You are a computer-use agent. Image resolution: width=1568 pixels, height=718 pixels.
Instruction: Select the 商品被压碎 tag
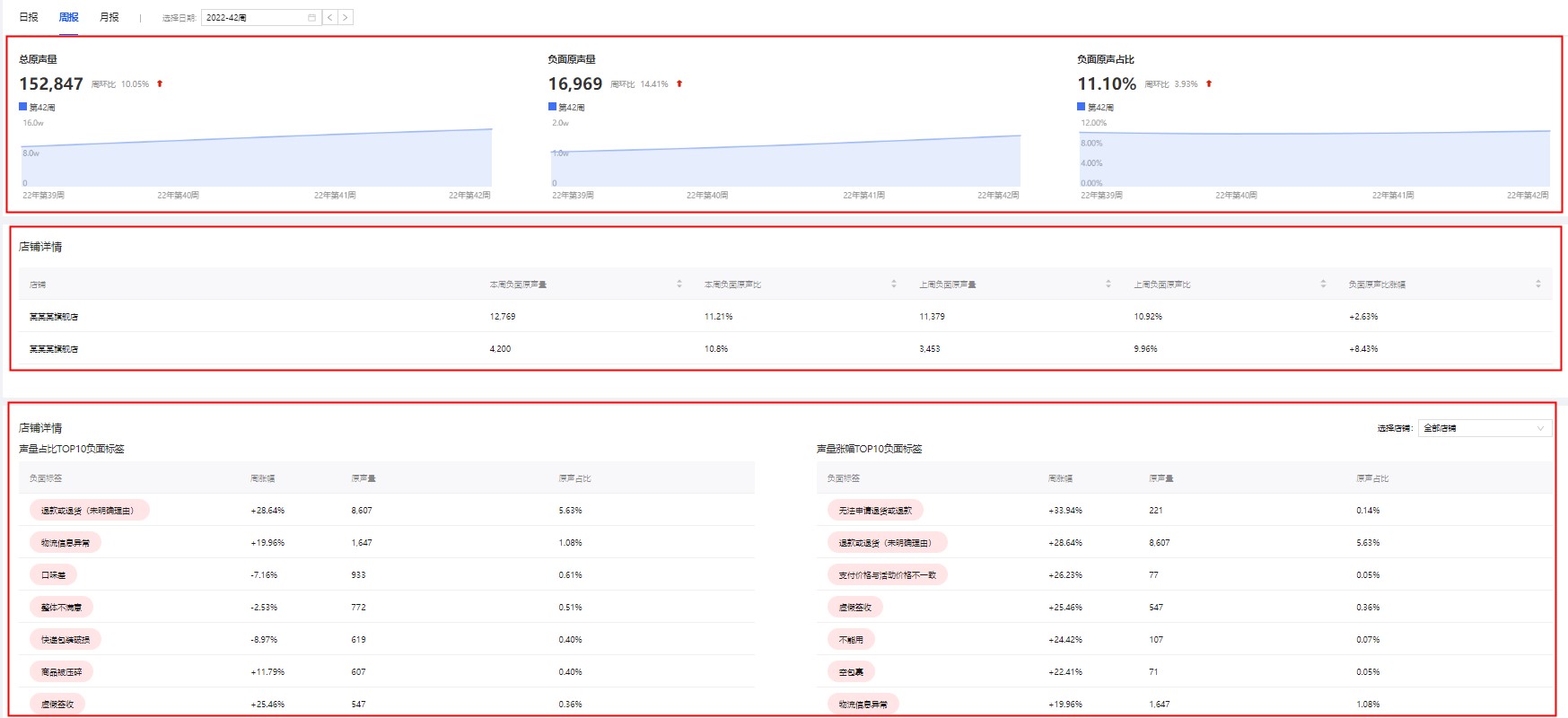click(61, 671)
